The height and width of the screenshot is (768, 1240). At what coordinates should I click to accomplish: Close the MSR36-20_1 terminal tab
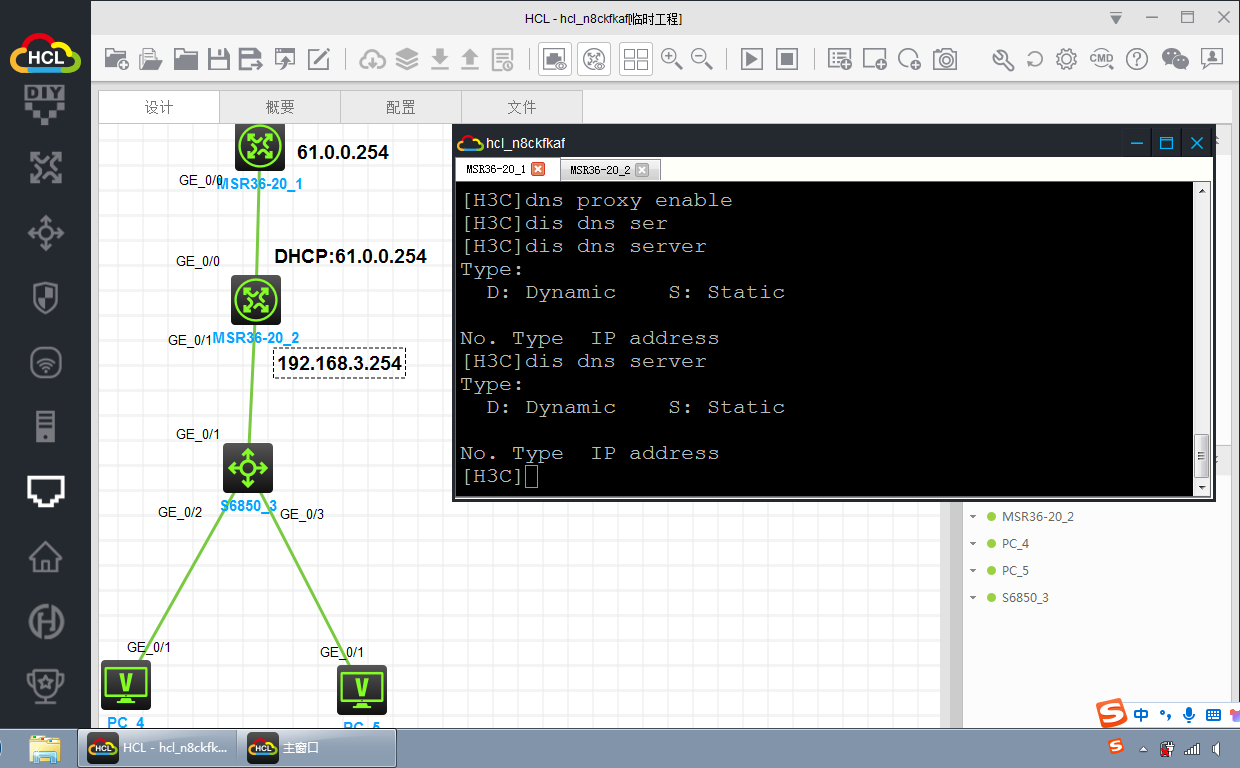538,170
